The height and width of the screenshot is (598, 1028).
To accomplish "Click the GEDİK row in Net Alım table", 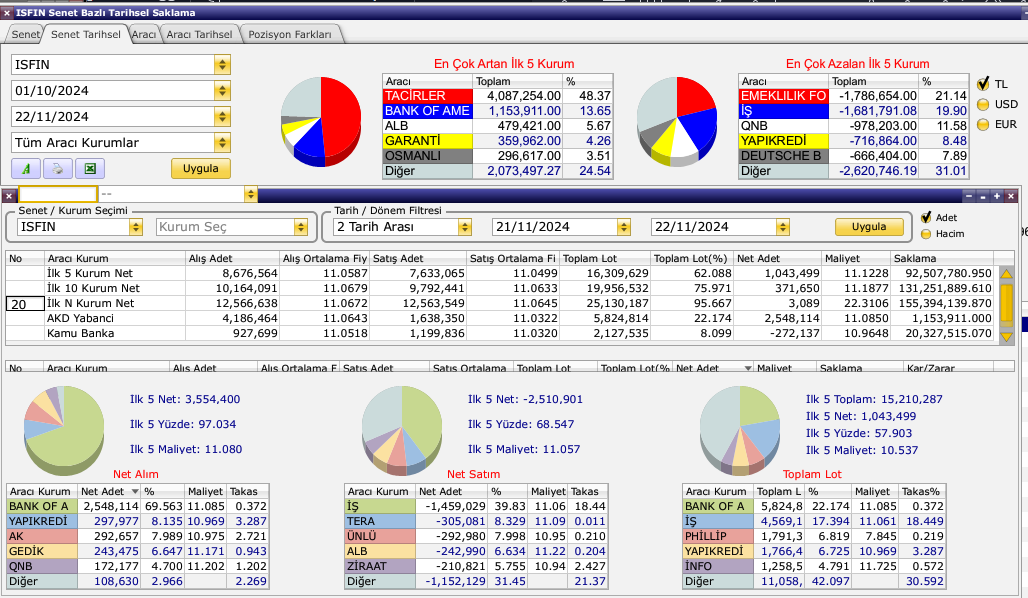I will pos(138,551).
